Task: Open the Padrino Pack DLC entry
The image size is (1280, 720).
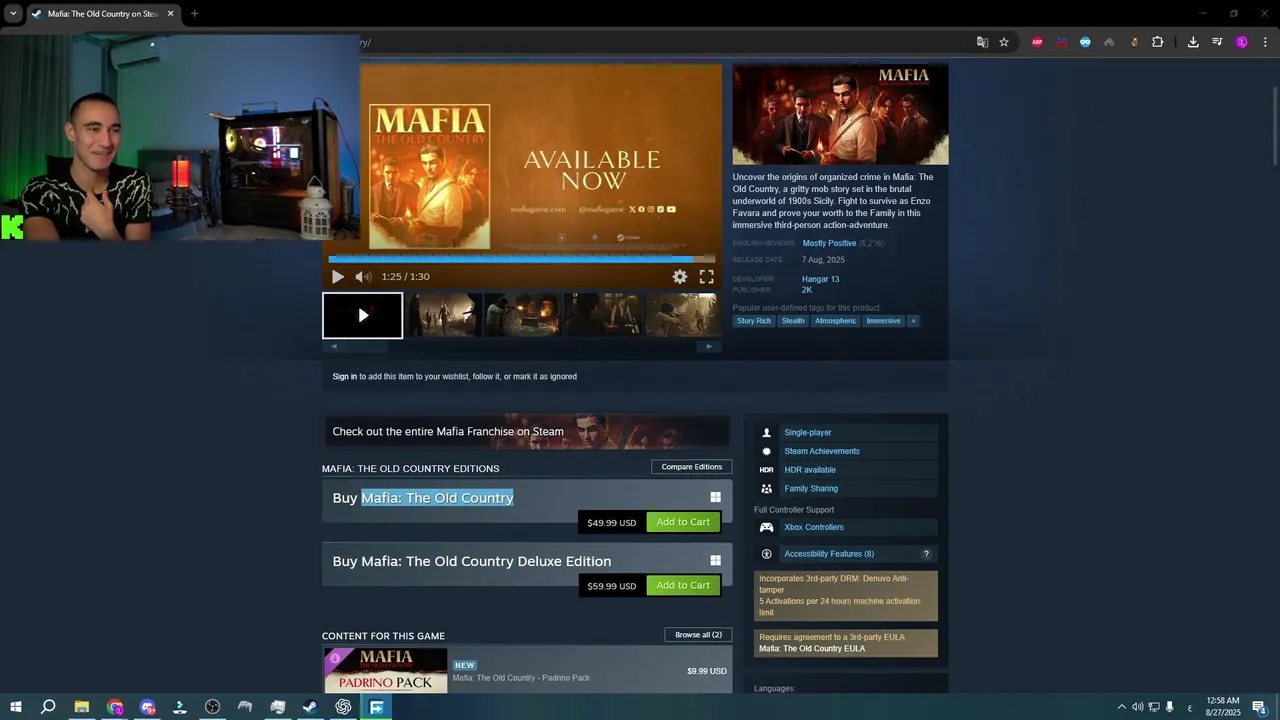Action: click(x=526, y=670)
